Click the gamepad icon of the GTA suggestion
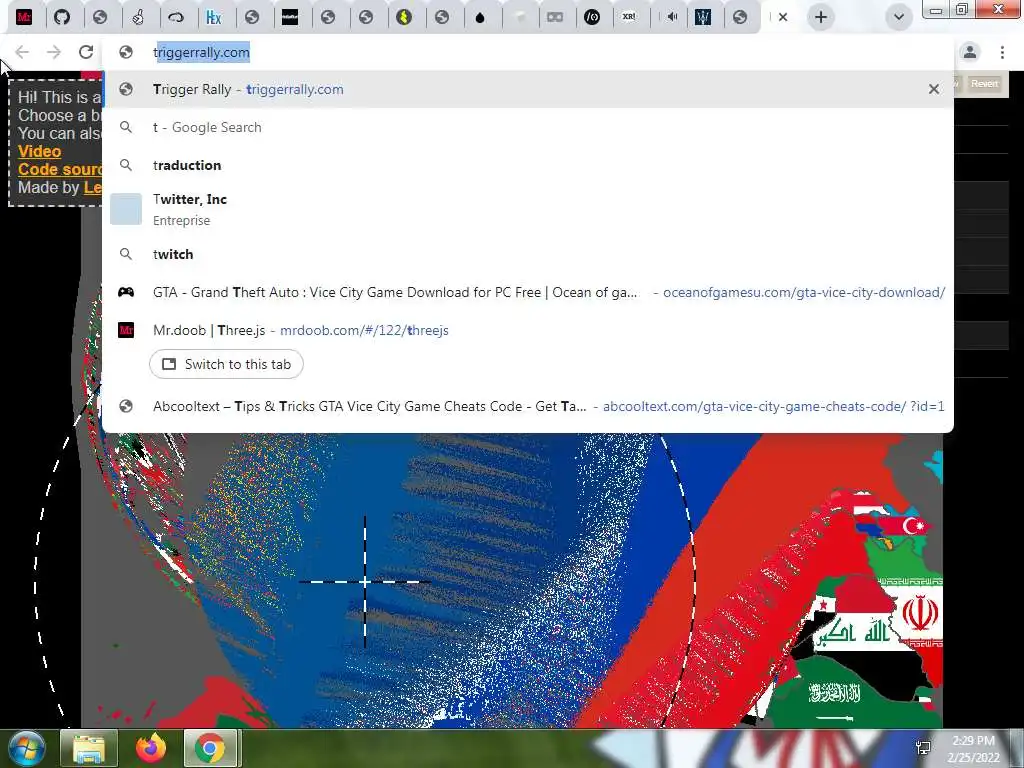This screenshot has width=1024, height=768. point(126,292)
